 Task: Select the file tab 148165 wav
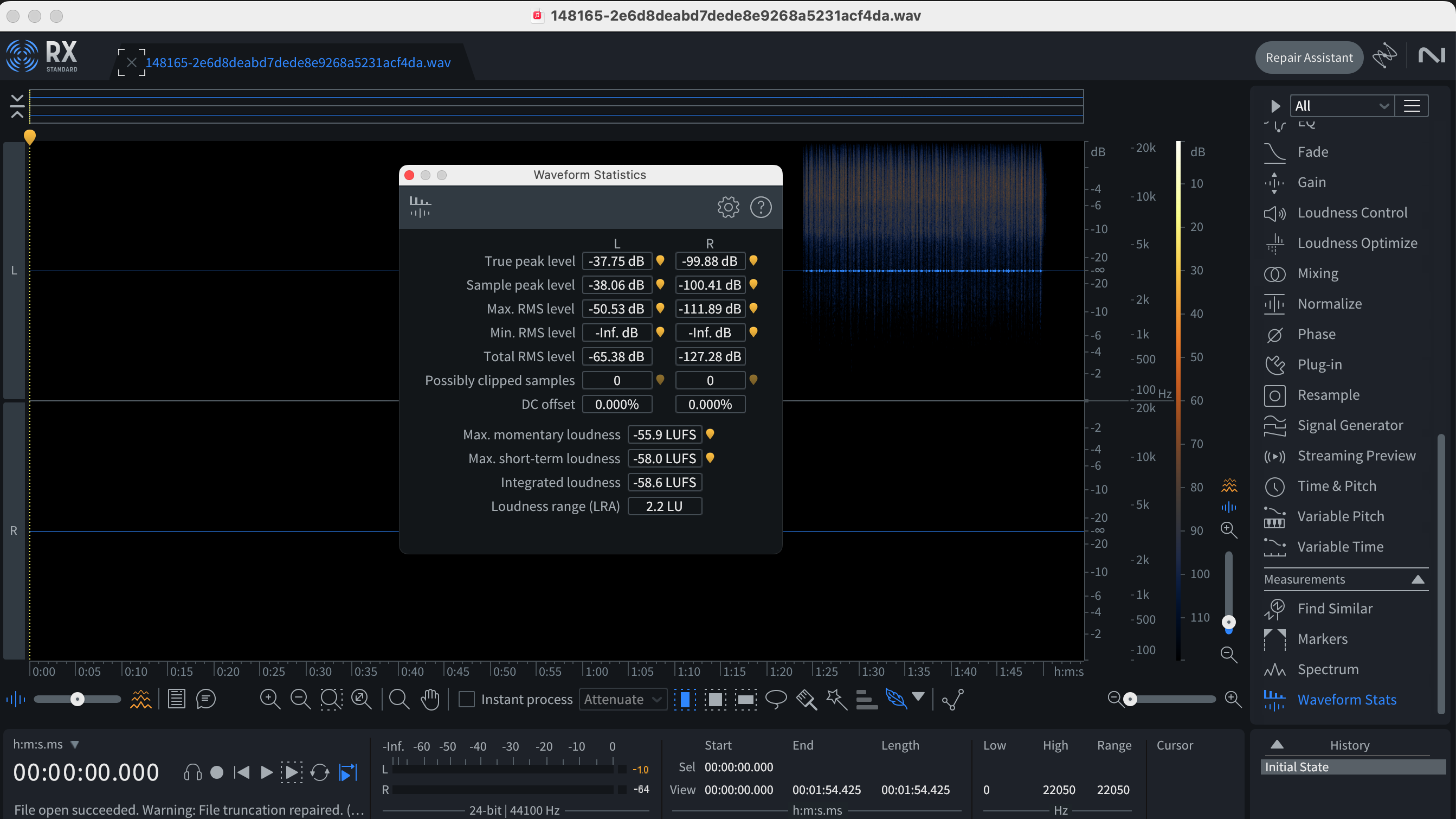click(x=298, y=62)
